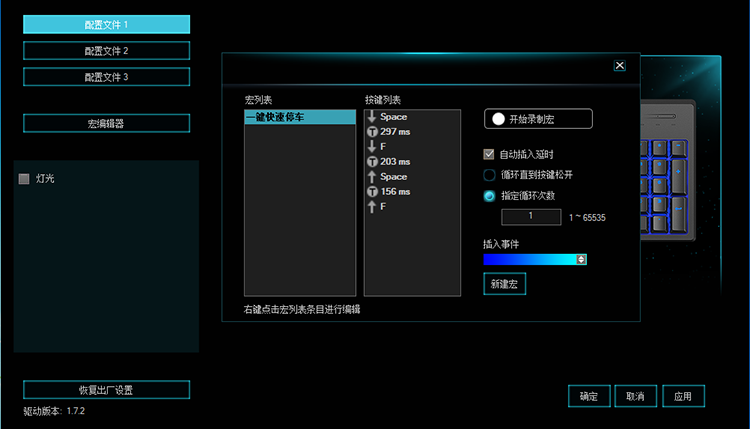Switch to 配置文件 2 profile
The image size is (750, 429).
(106, 51)
